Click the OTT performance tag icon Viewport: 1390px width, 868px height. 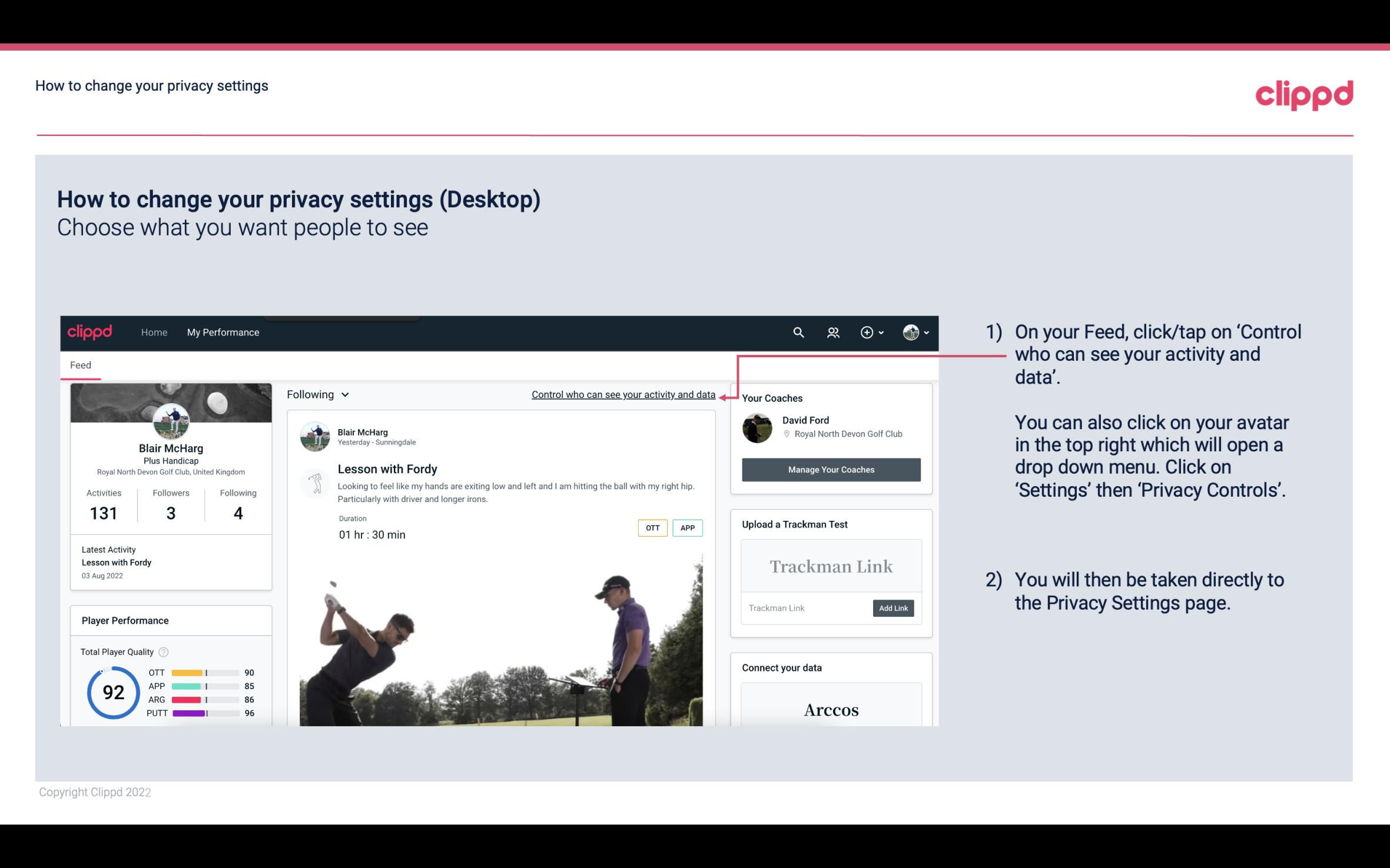tap(651, 528)
